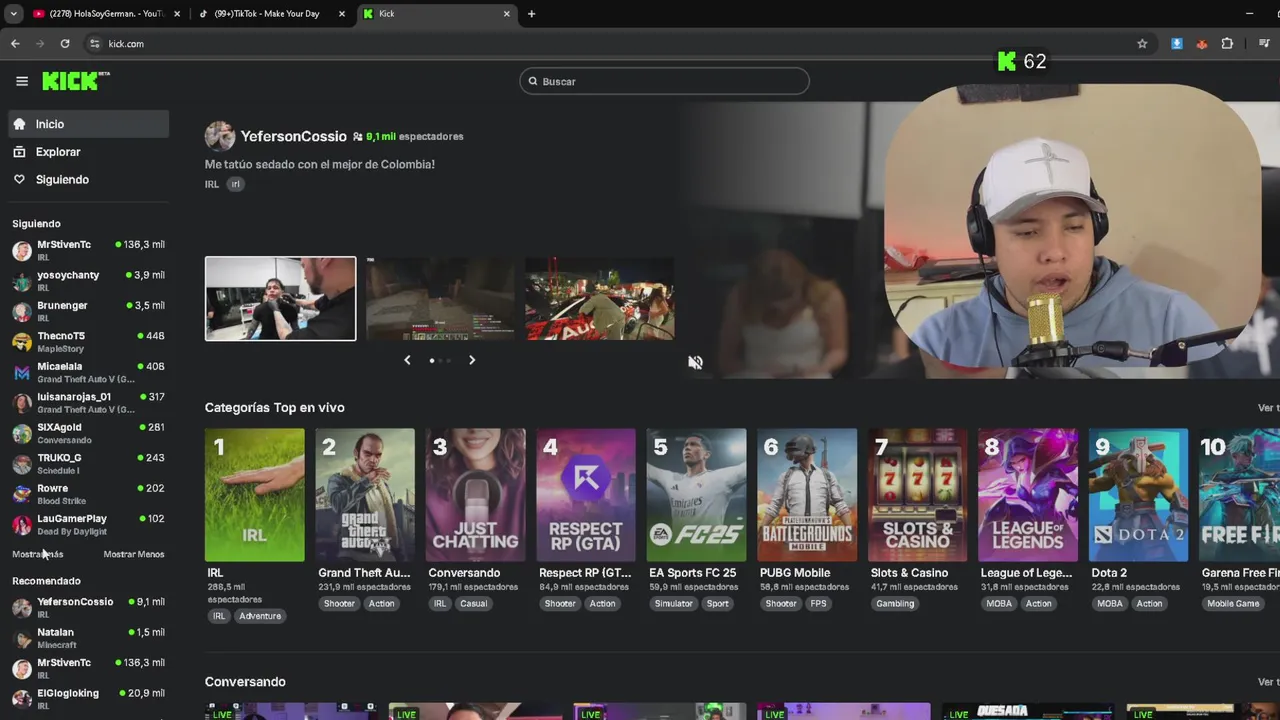This screenshot has width=1280, height=720.
Task: Open a new browser tab
Action: [531, 14]
